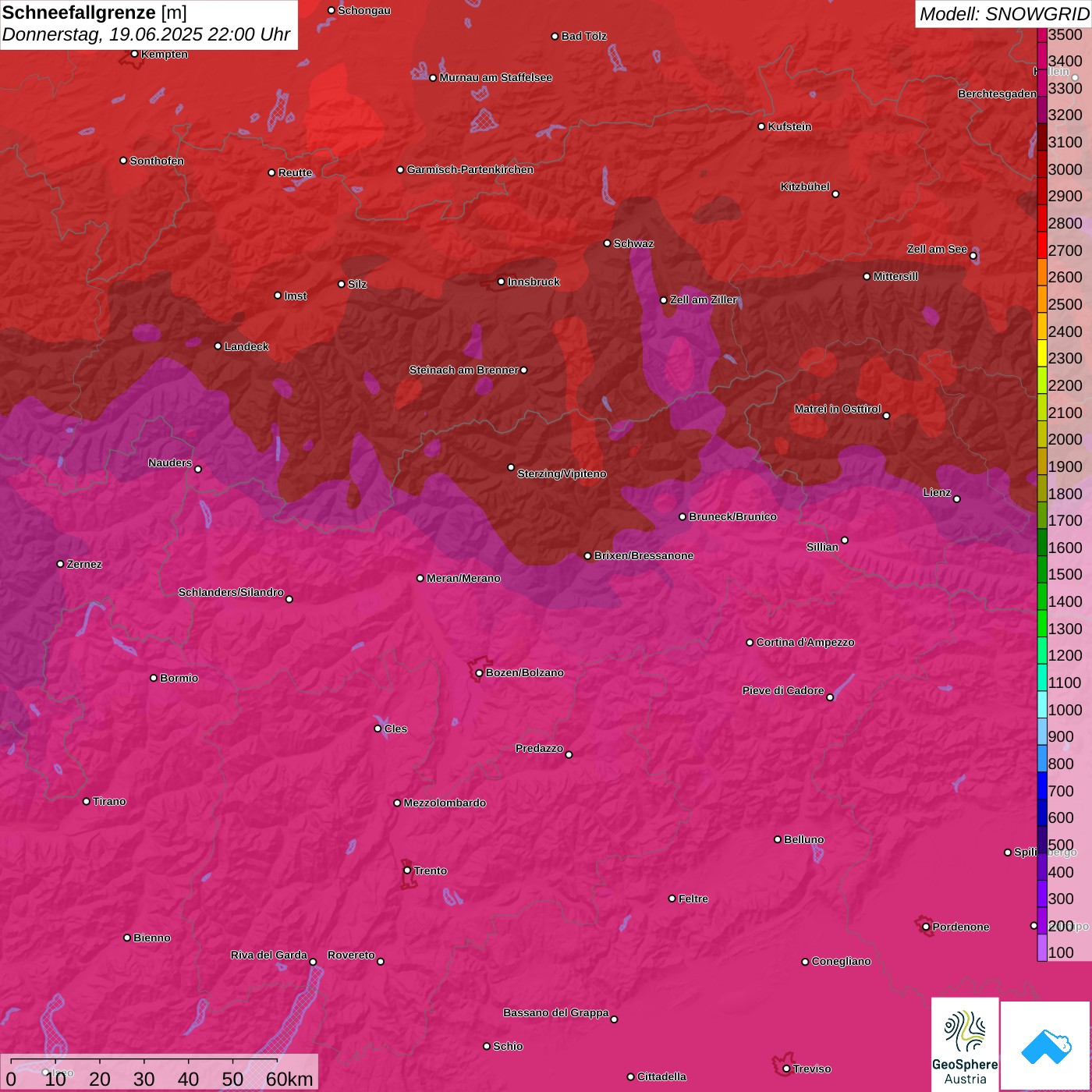Click the Belluno city marker
The width and height of the screenshot is (1092, 1092).
(x=778, y=839)
